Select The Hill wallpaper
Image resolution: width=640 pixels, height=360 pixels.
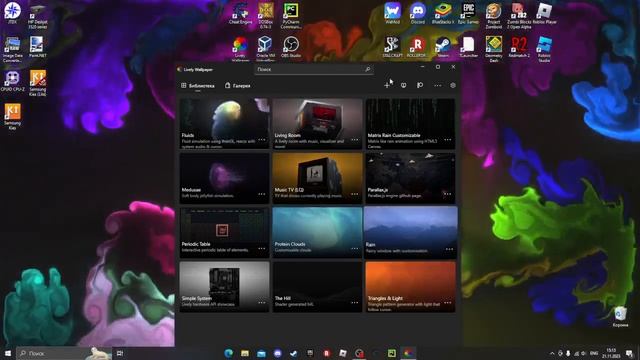point(317,287)
